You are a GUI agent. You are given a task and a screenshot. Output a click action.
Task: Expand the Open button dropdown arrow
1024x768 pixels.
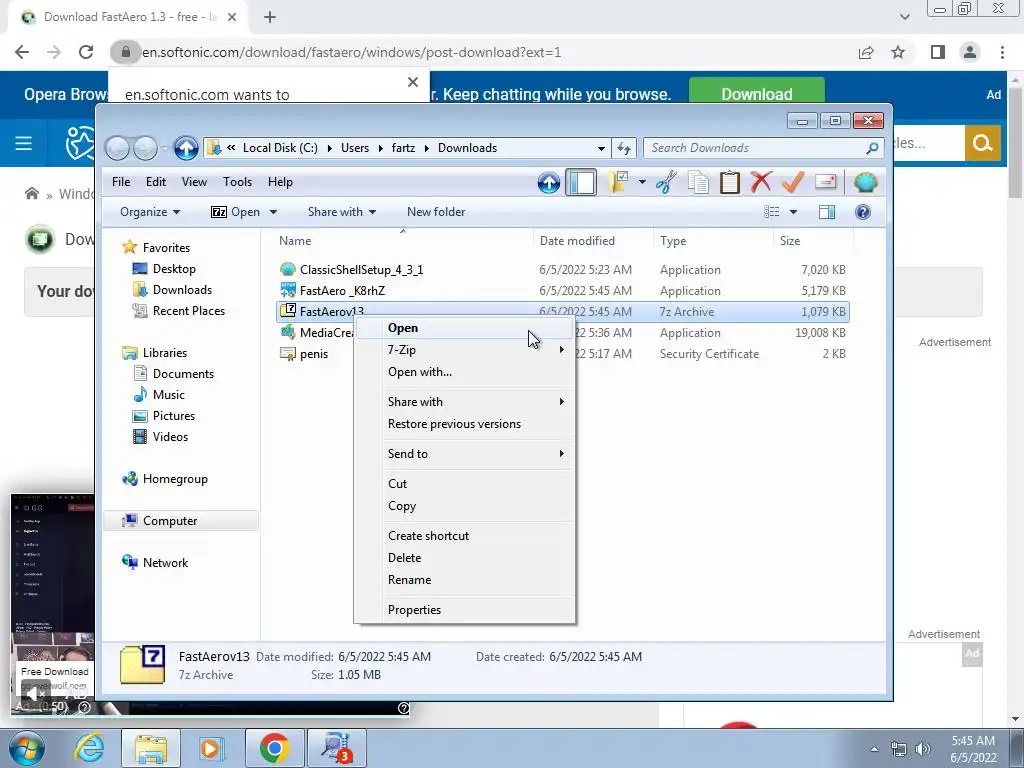[273, 212]
